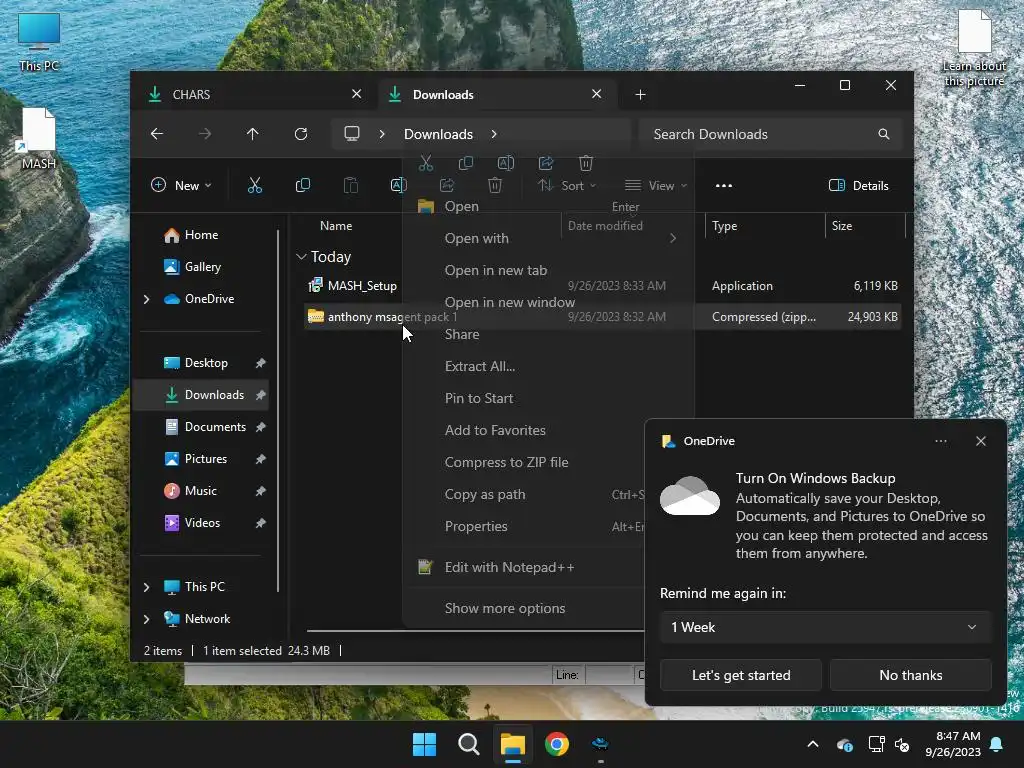Add a new Explorer tab

click(640, 95)
